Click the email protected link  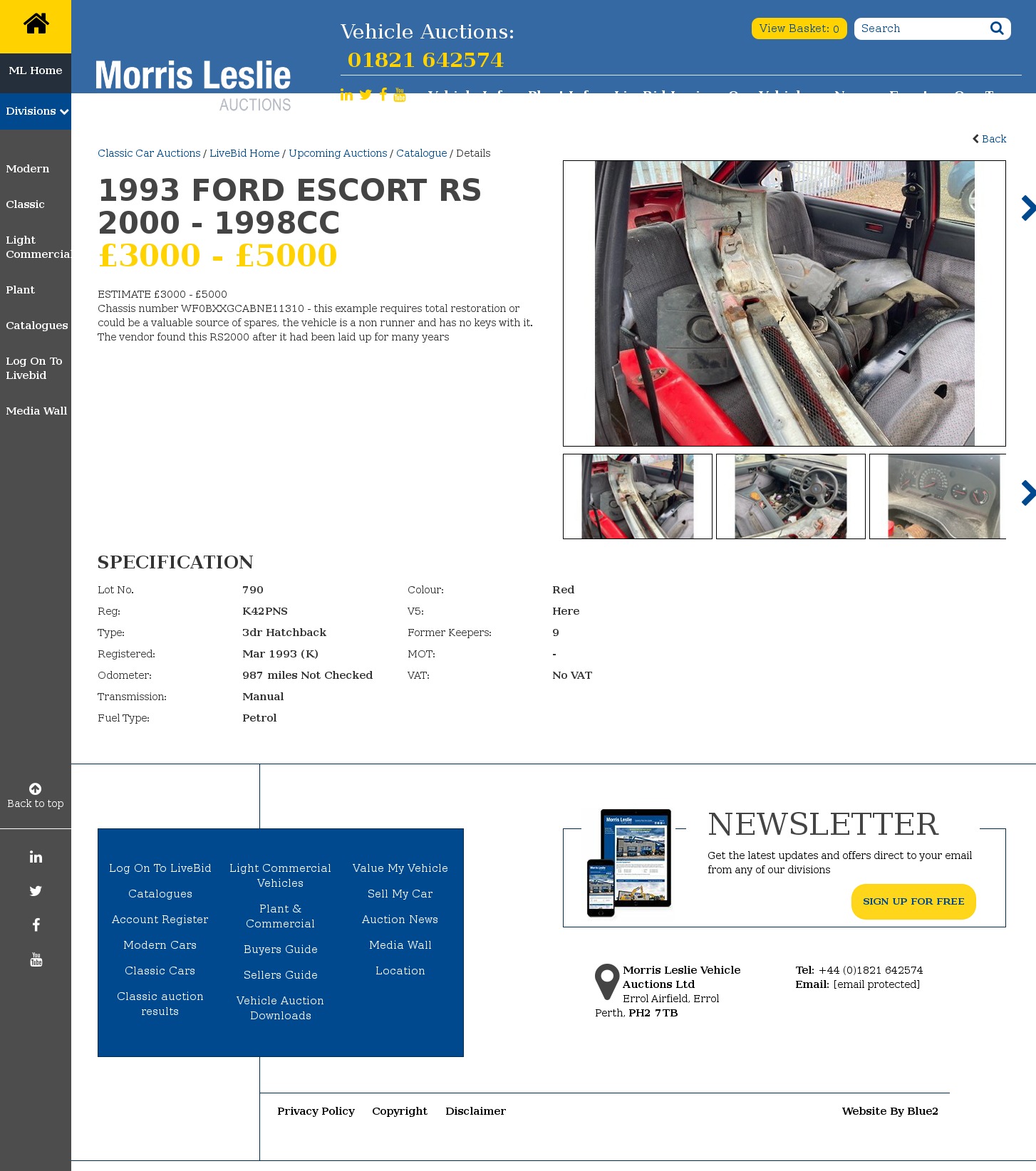click(x=876, y=984)
